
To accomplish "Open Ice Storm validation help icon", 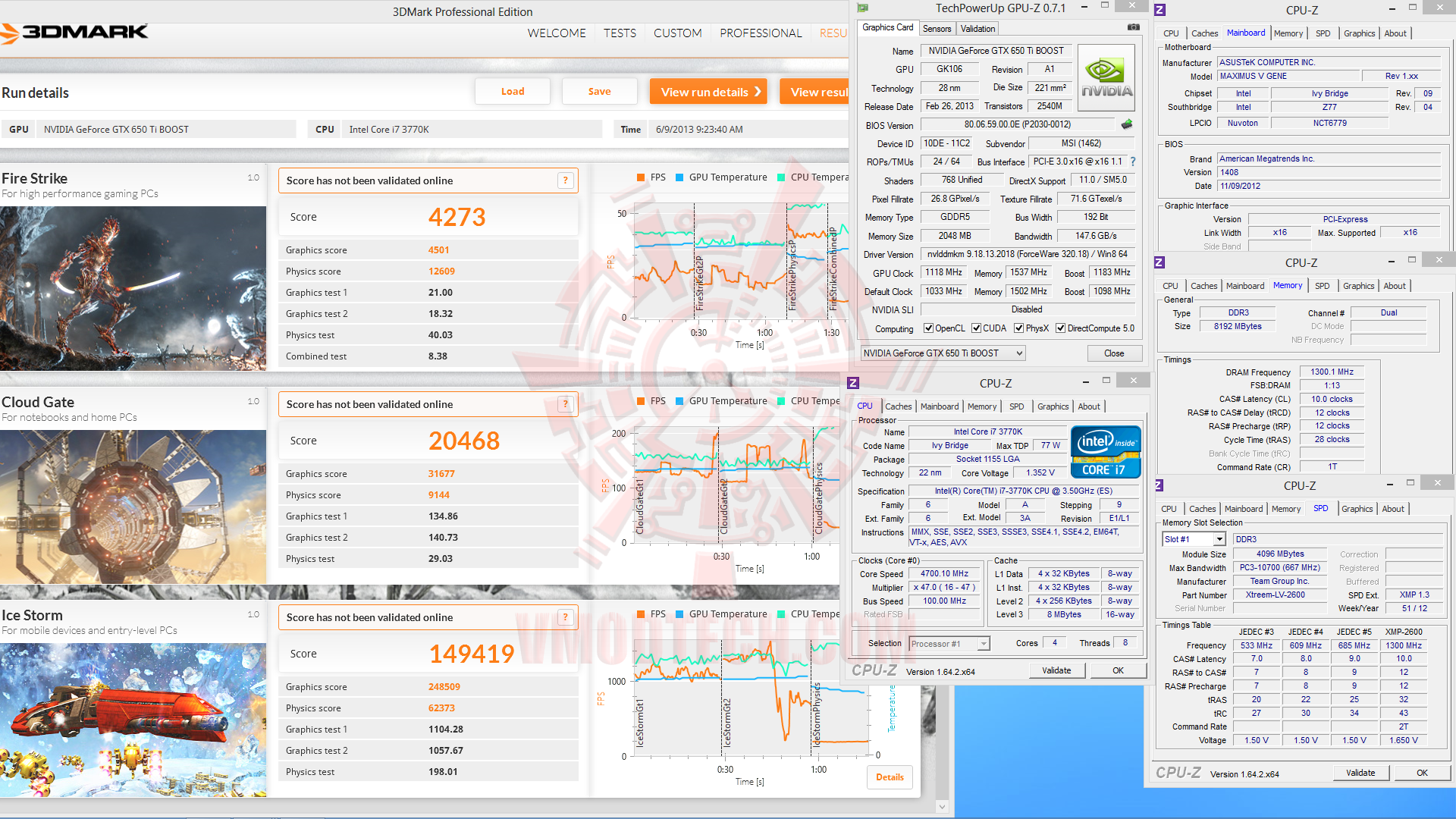I will pos(565,617).
